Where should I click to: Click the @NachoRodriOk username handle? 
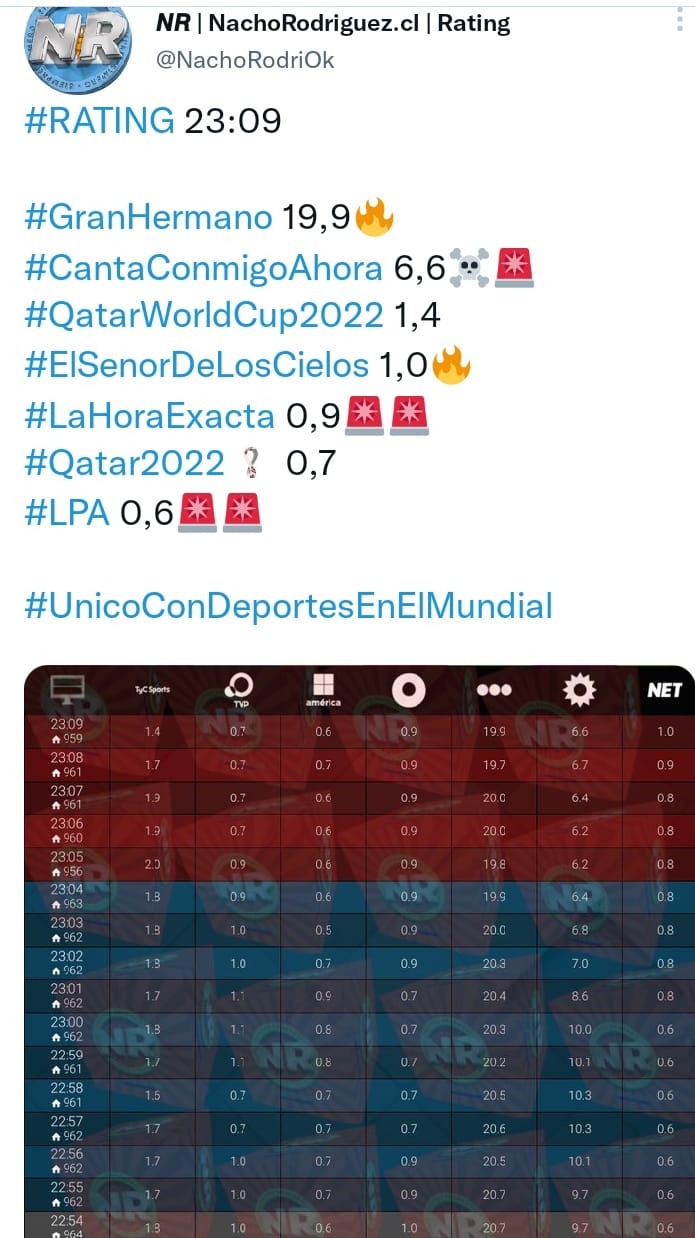coord(245,60)
